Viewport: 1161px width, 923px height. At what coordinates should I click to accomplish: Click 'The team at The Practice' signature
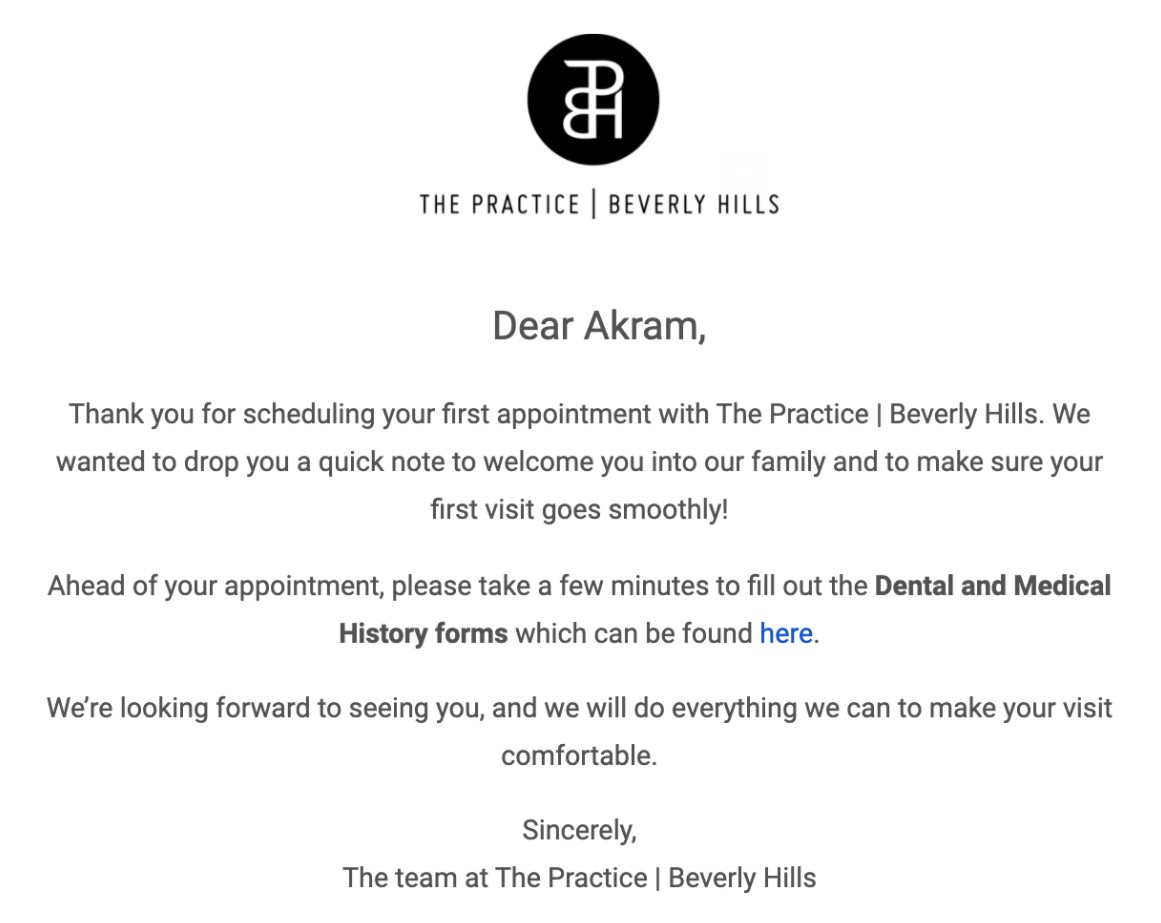(496, 877)
